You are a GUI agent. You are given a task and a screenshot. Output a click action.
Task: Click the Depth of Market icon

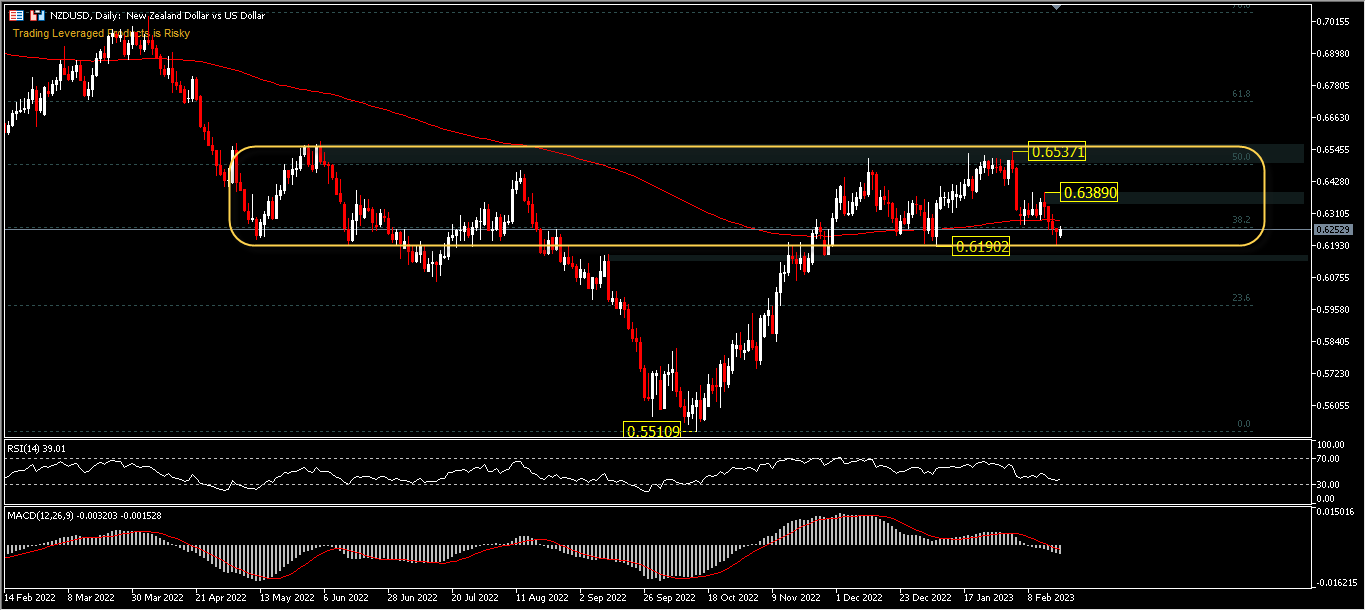37,16
